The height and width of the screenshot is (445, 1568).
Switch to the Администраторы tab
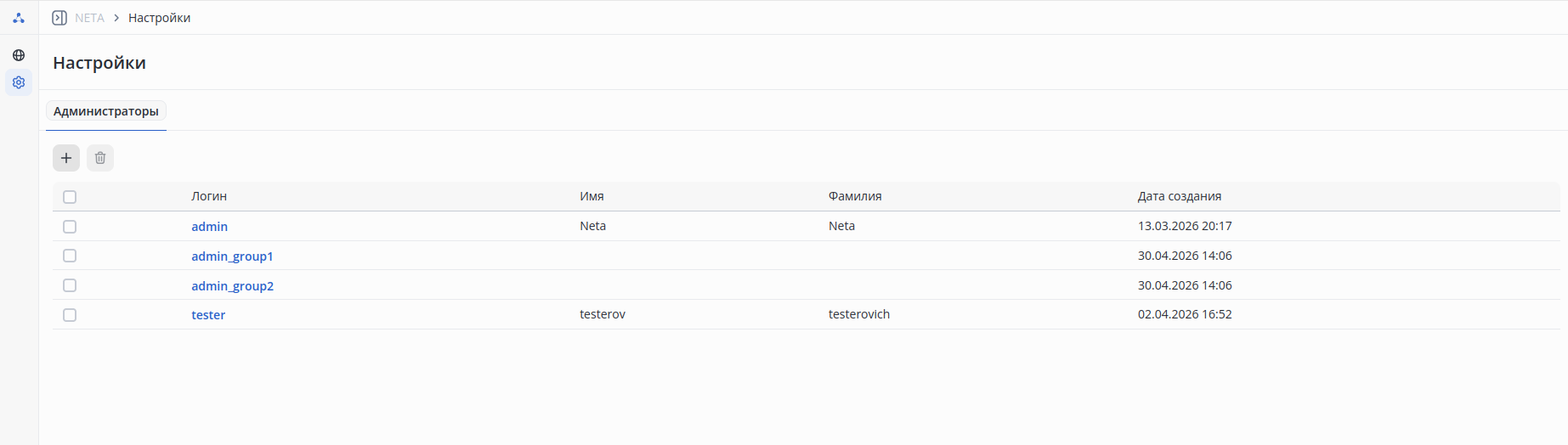click(x=106, y=111)
